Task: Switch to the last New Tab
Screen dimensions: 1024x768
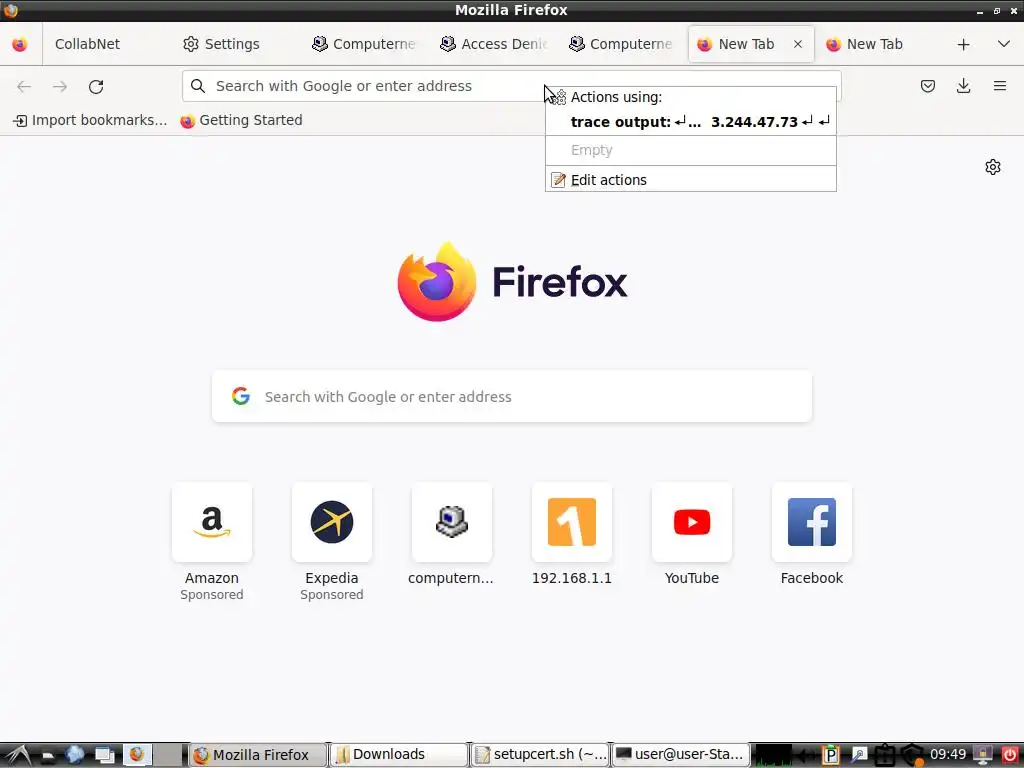Action: point(875,44)
